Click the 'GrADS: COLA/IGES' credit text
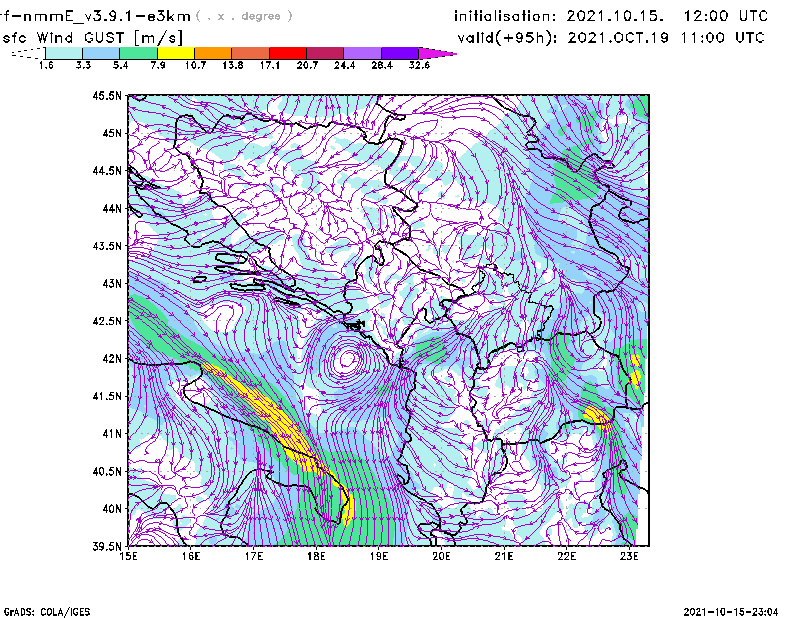The image size is (800, 618). coord(47,612)
